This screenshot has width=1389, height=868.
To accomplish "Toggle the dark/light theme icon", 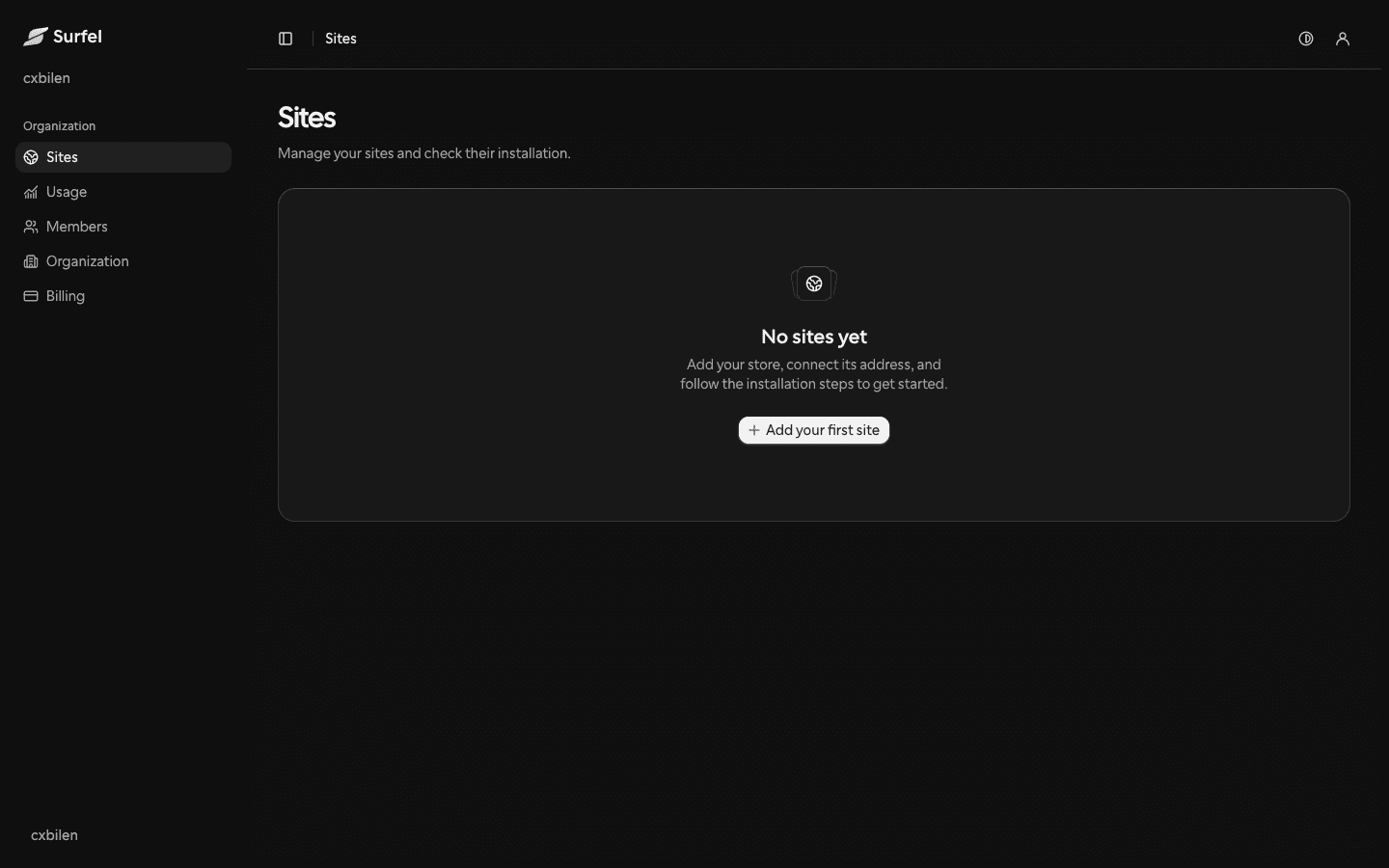I will pyautogui.click(x=1306, y=39).
